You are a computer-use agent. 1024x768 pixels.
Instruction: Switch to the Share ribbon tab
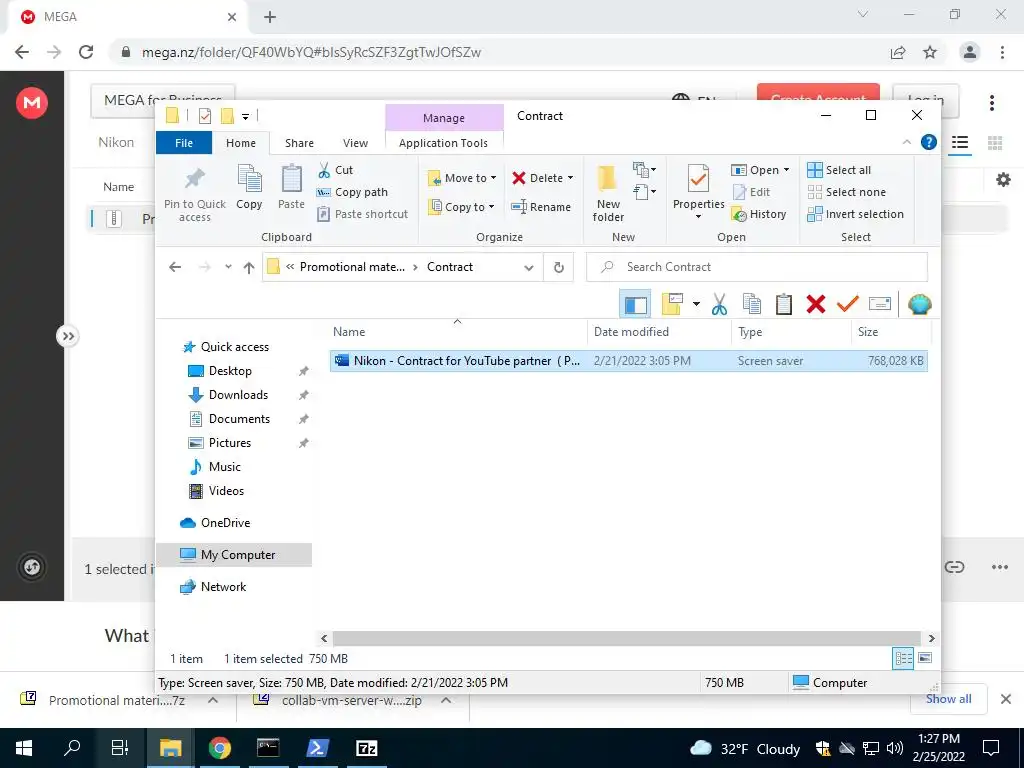pos(299,143)
